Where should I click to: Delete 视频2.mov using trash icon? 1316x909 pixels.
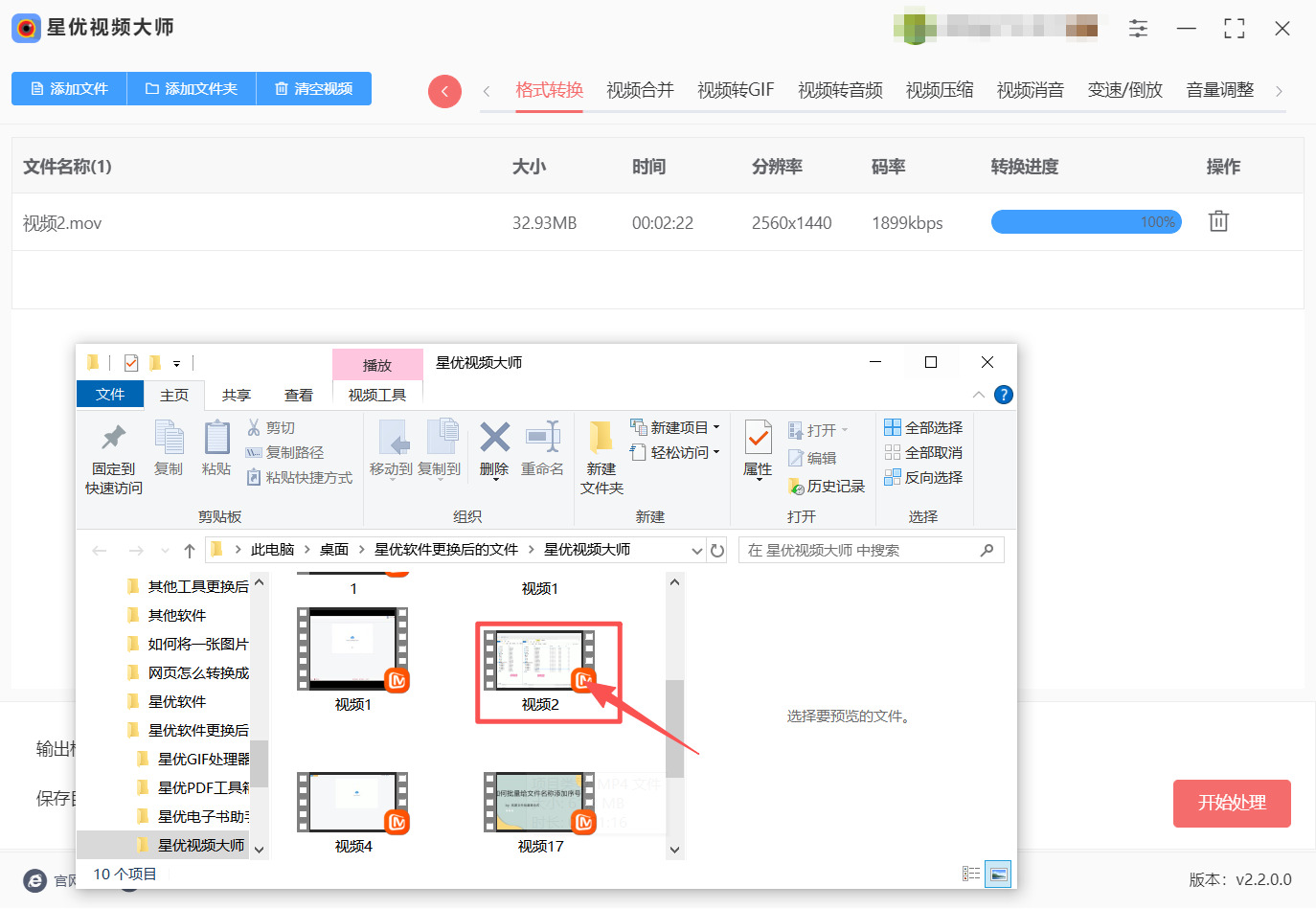1217,222
